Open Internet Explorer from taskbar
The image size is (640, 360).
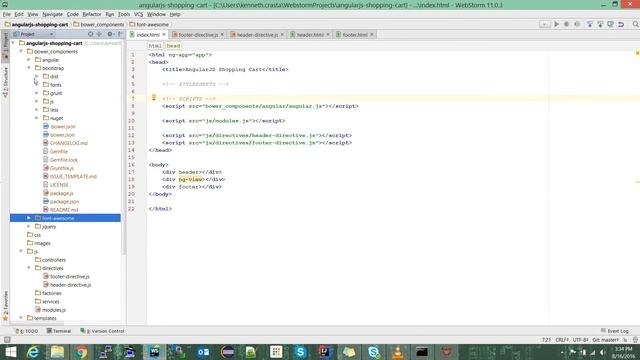tap(33, 352)
